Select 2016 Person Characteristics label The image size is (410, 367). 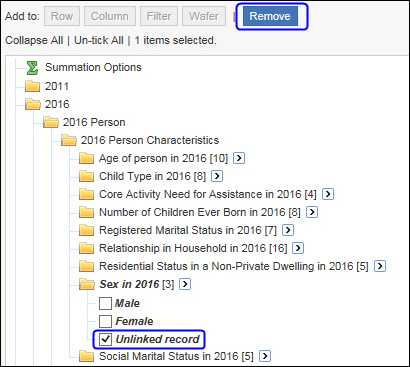(x=150, y=140)
